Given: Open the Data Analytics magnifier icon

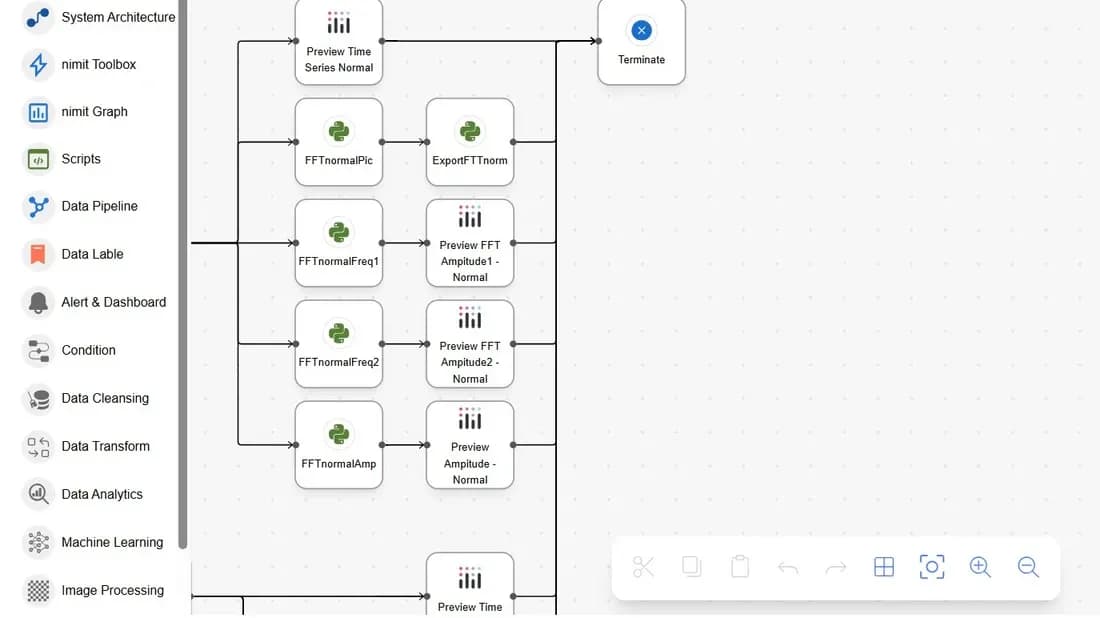Looking at the screenshot, I should click(x=38, y=495).
